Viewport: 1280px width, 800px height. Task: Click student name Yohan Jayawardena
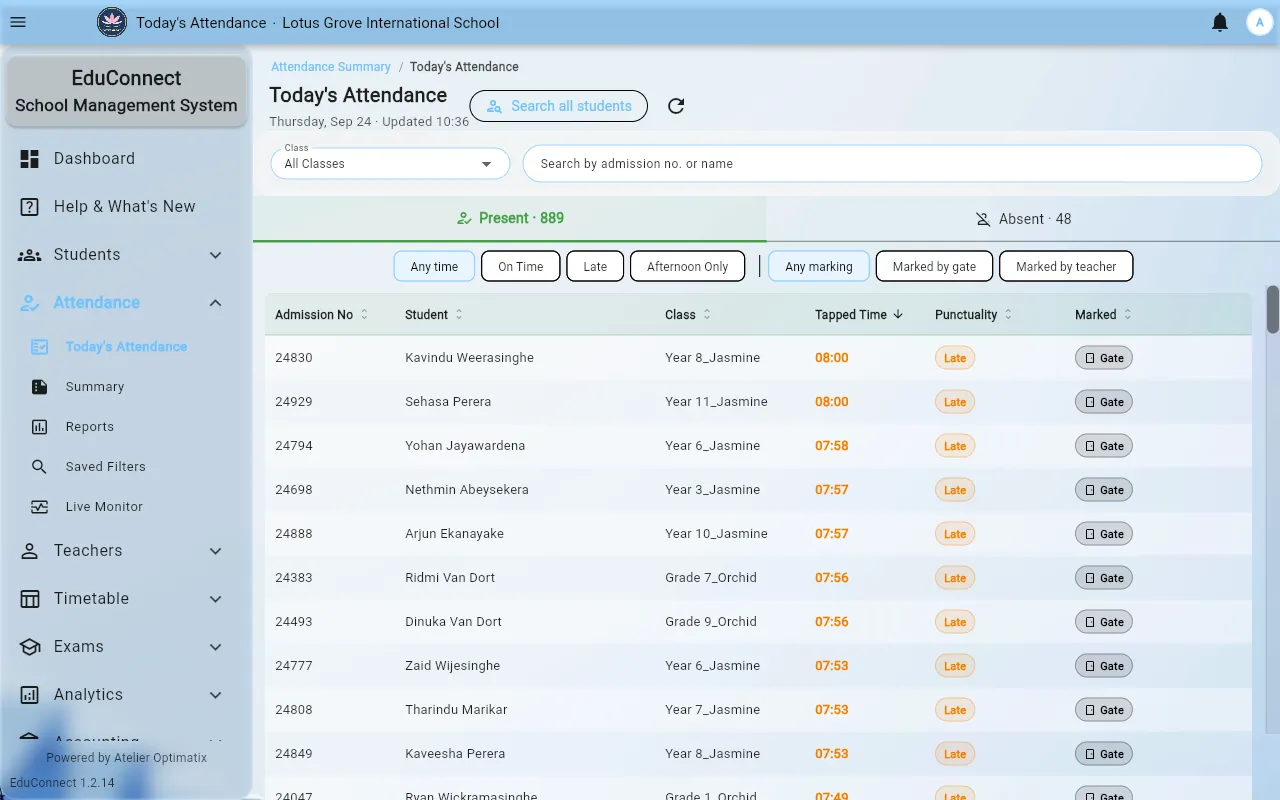coord(465,446)
